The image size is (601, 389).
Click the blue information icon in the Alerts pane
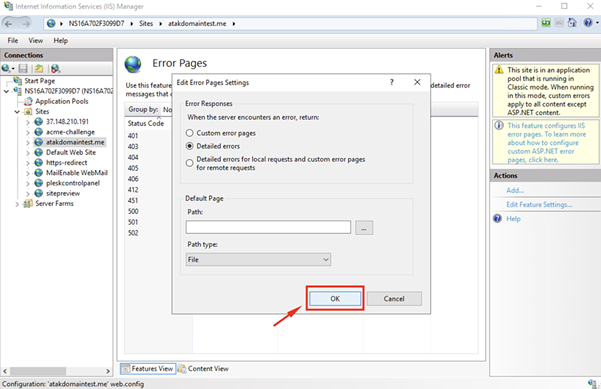(x=499, y=126)
